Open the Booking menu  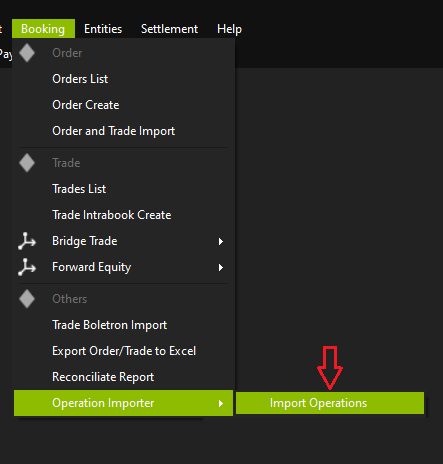pos(43,29)
